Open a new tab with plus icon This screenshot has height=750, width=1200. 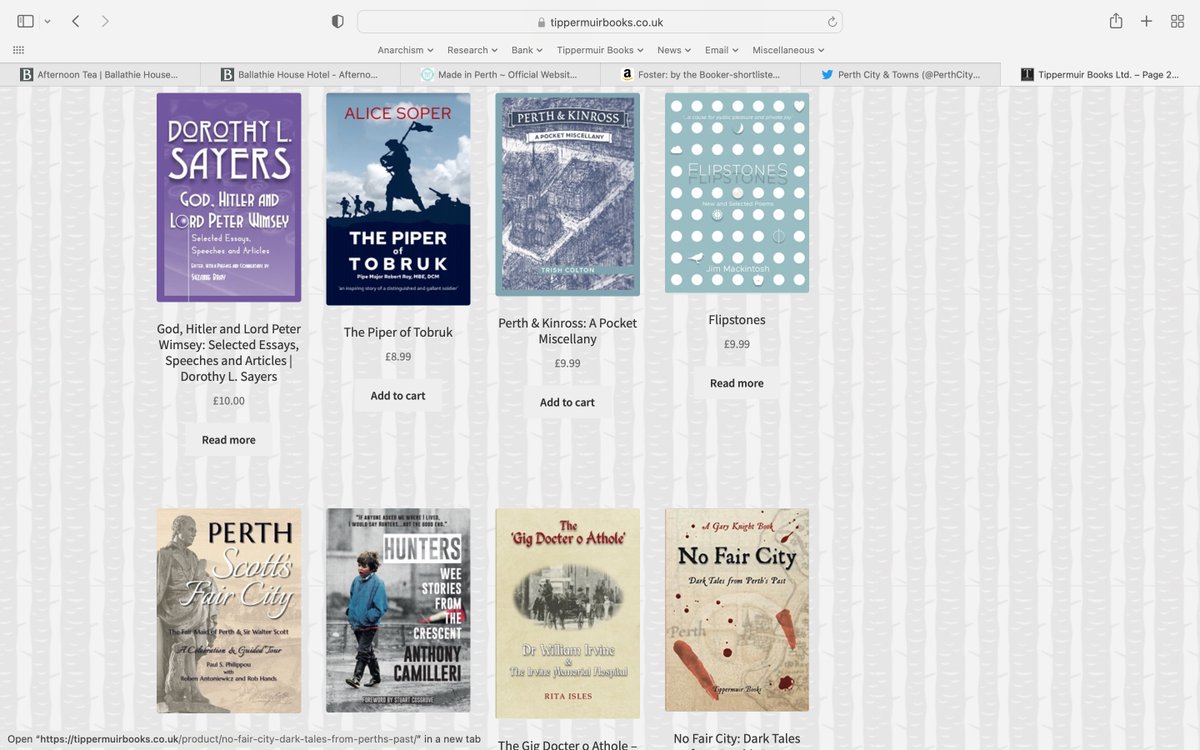click(1147, 21)
